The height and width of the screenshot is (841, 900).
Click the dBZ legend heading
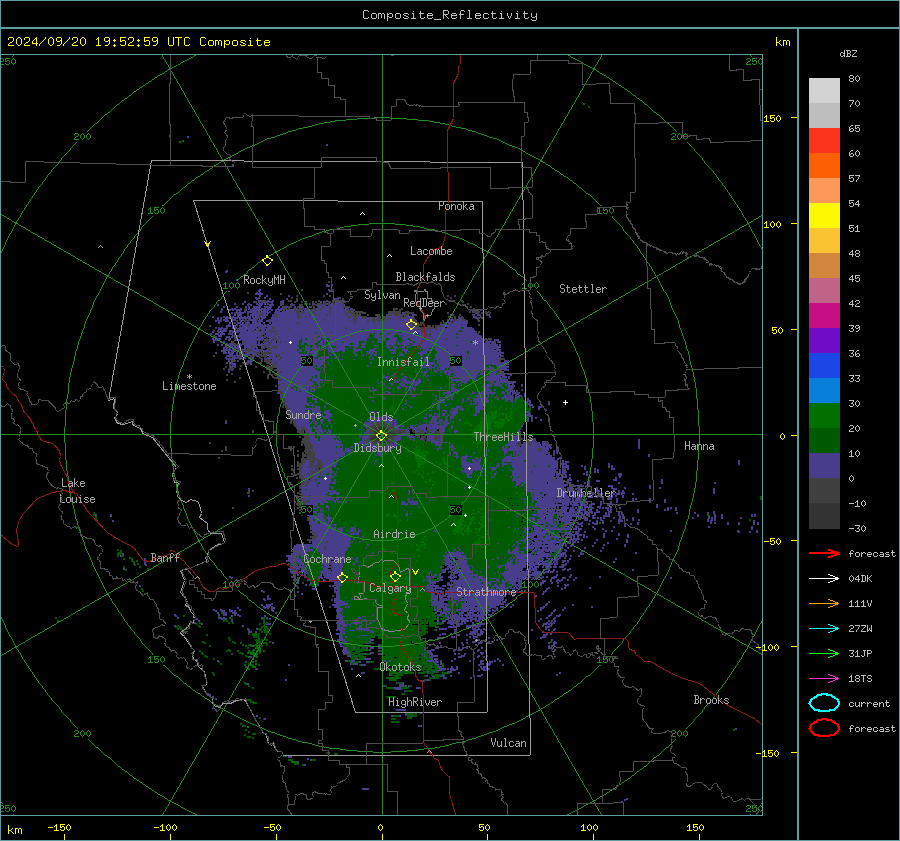(848, 53)
